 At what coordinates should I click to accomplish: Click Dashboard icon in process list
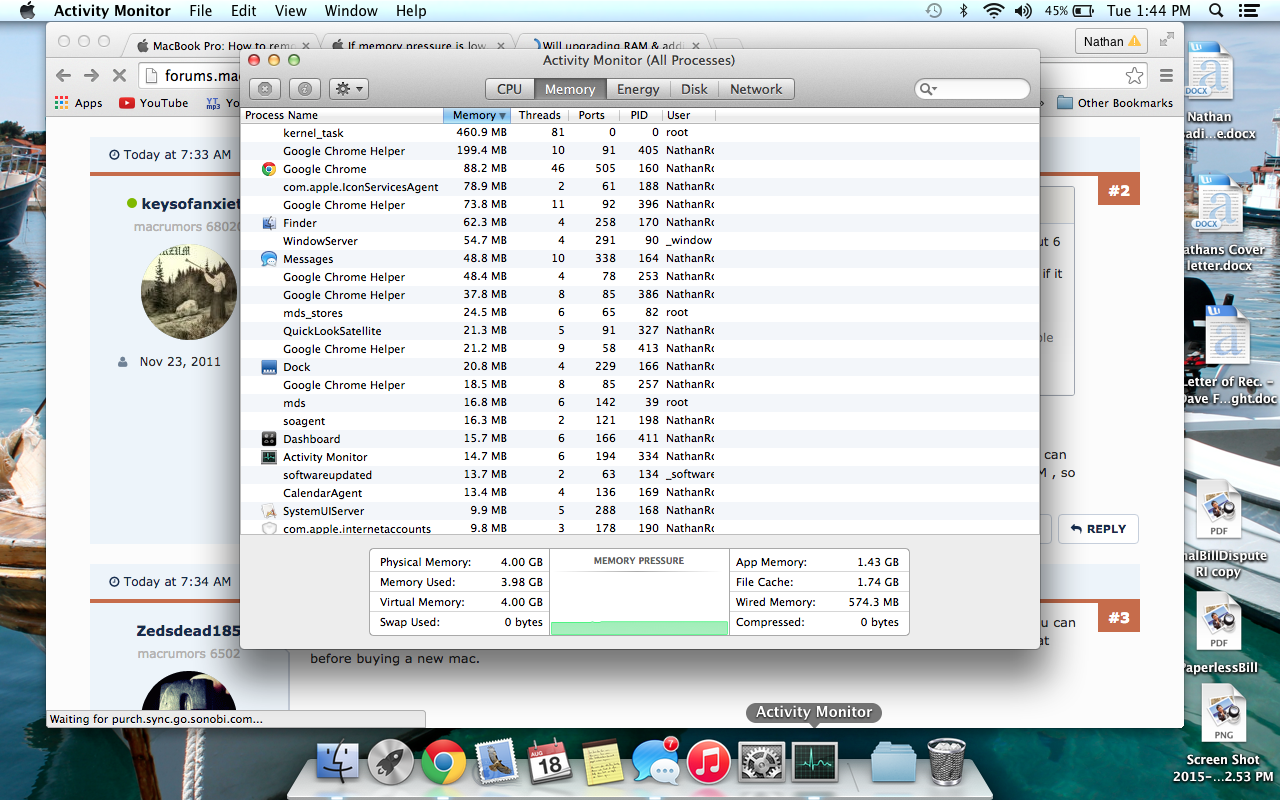pos(269,439)
